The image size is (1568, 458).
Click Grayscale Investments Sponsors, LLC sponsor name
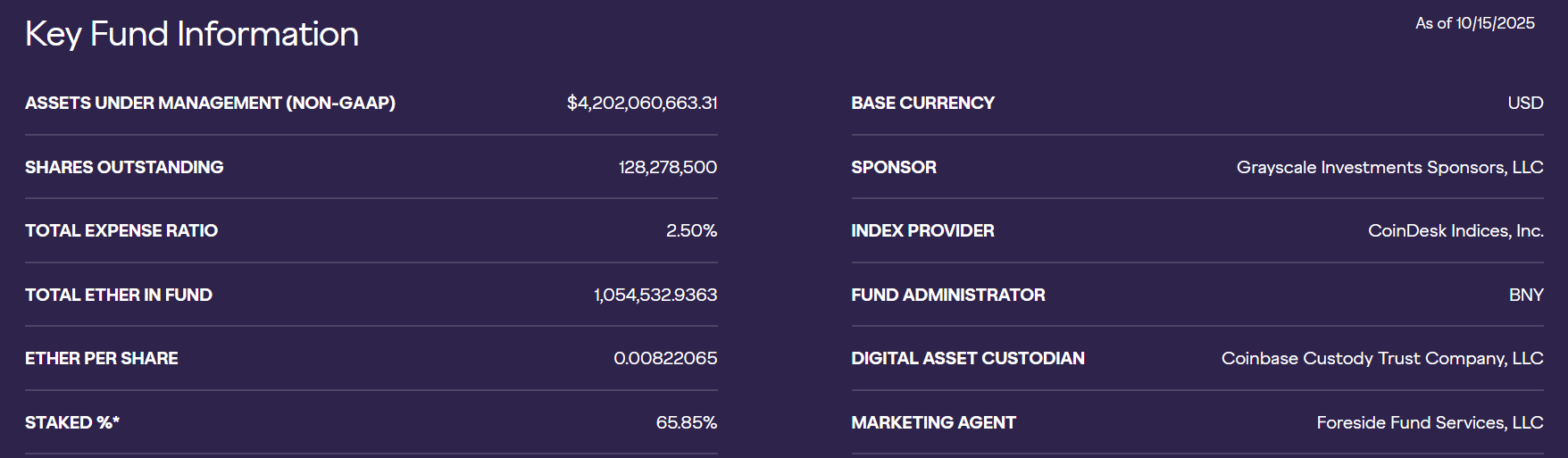(1389, 167)
